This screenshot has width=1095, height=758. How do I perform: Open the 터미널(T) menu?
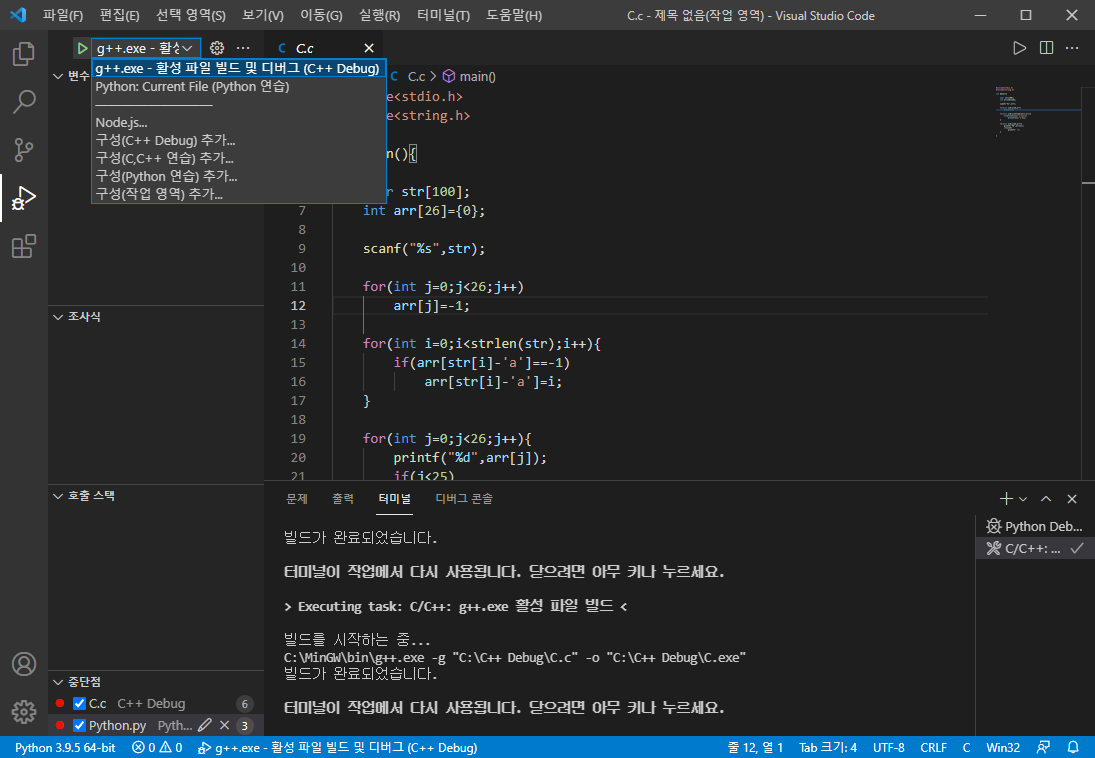pos(443,15)
